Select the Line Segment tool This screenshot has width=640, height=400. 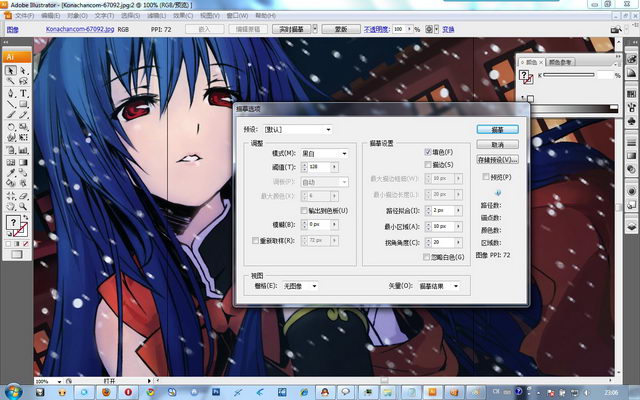[x=11, y=104]
